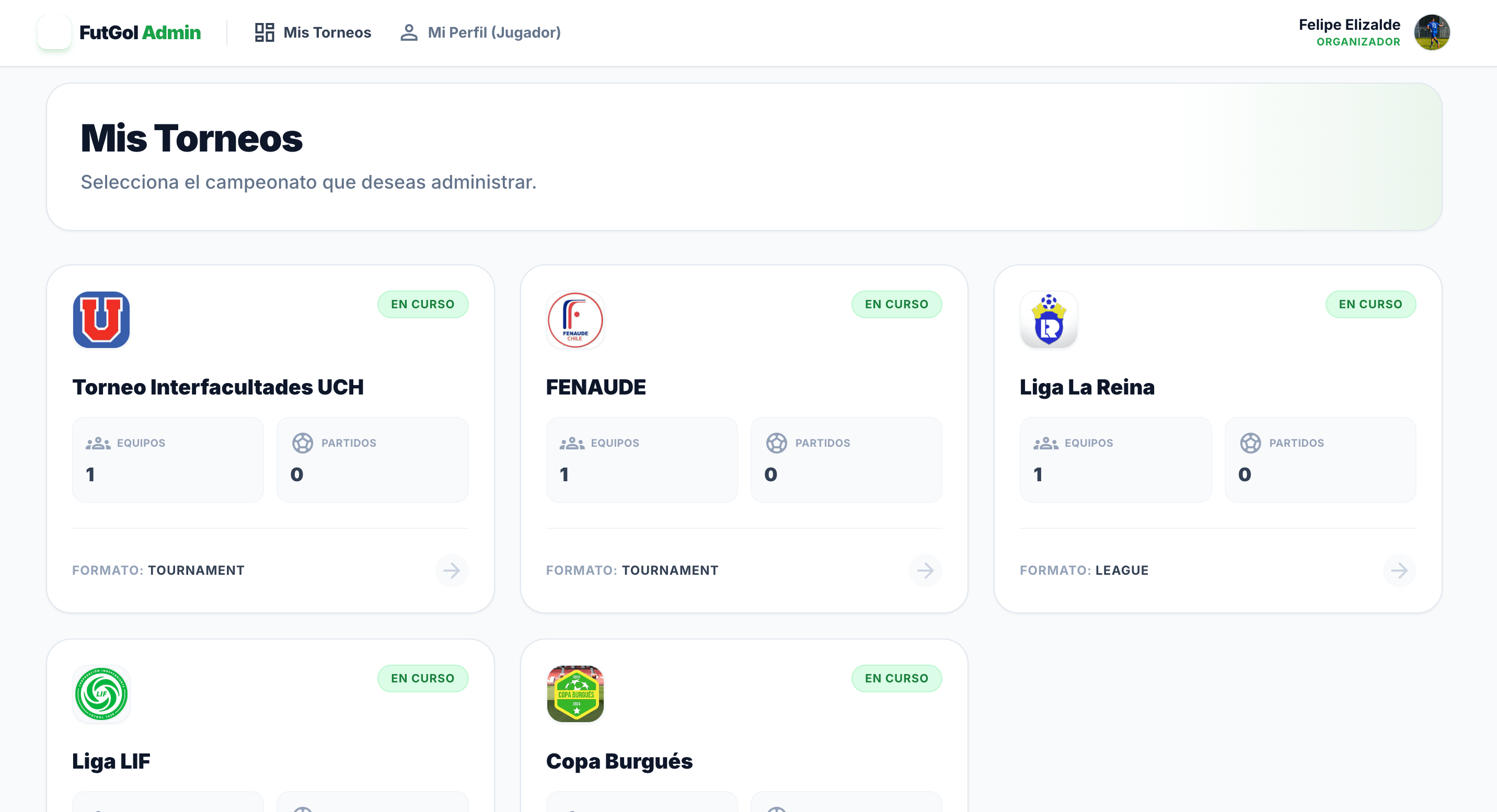Select the Liga La Reina crest icon
1497x812 pixels.
1049,320
